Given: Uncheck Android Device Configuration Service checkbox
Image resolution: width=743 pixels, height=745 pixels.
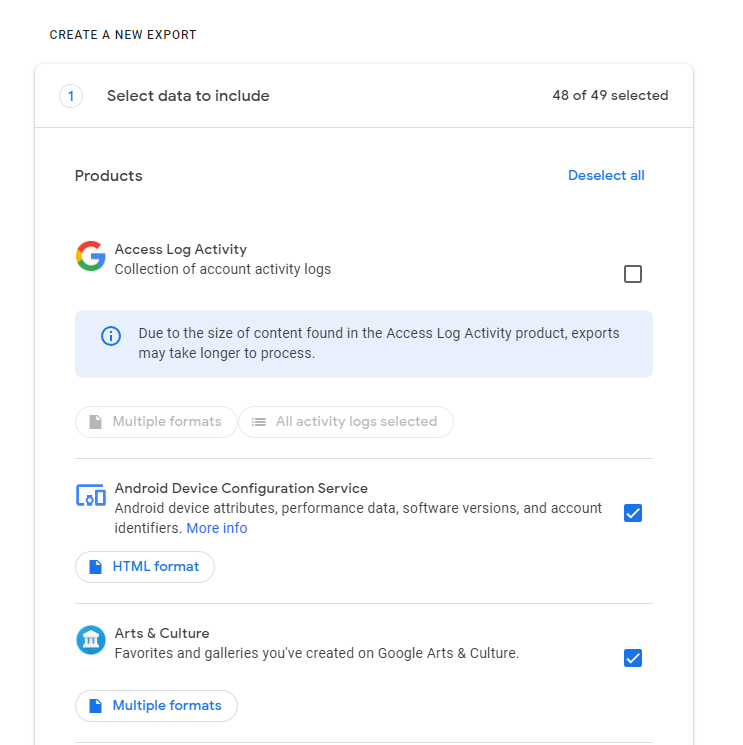Looking at the screenshot, I should [633, 513].
